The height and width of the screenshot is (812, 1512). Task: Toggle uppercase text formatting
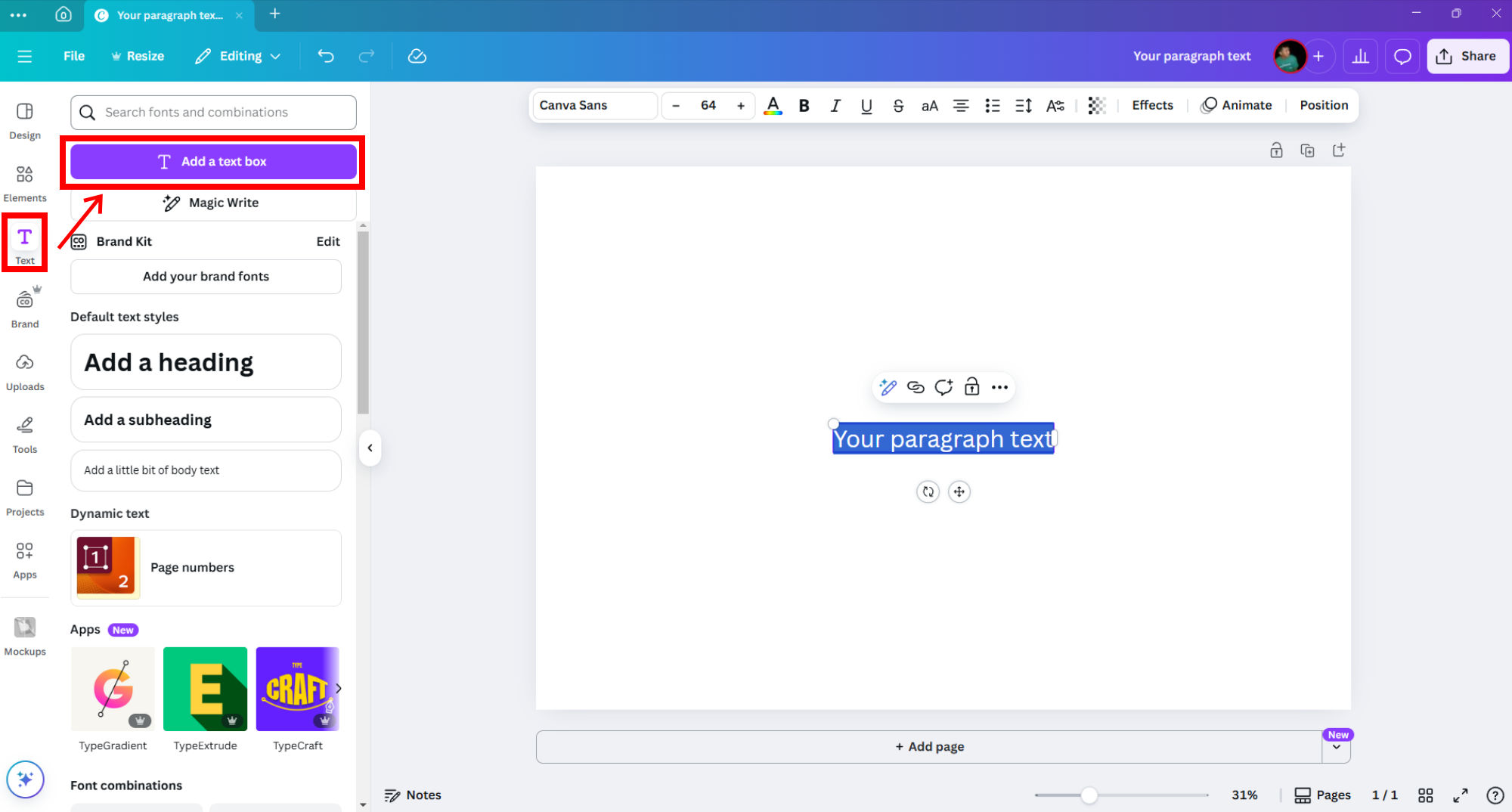point(930,106)
